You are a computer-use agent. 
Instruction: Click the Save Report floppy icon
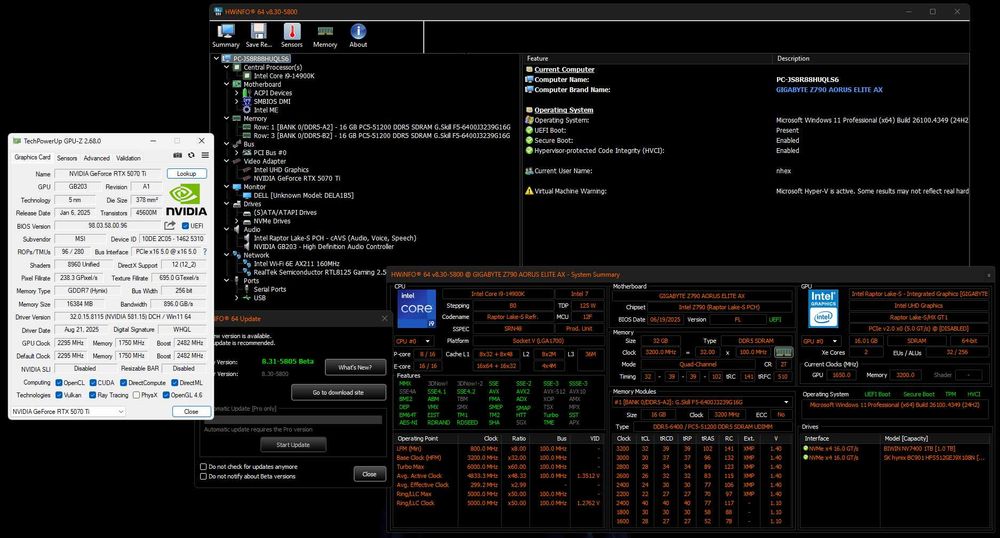click(258, 31)
